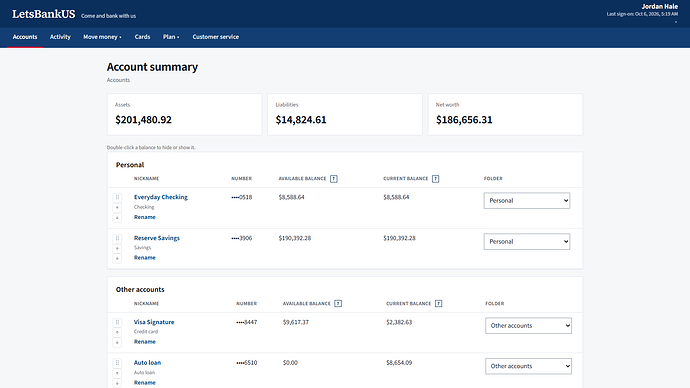This screenshot has height=388, width=690.
Task: Click move-up arrow beside Everyday Checking
Action: coord(117,208)
